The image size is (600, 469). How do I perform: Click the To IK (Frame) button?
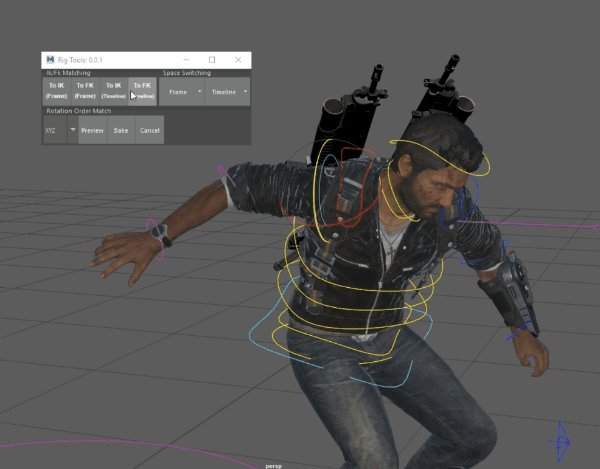[57, 91]
